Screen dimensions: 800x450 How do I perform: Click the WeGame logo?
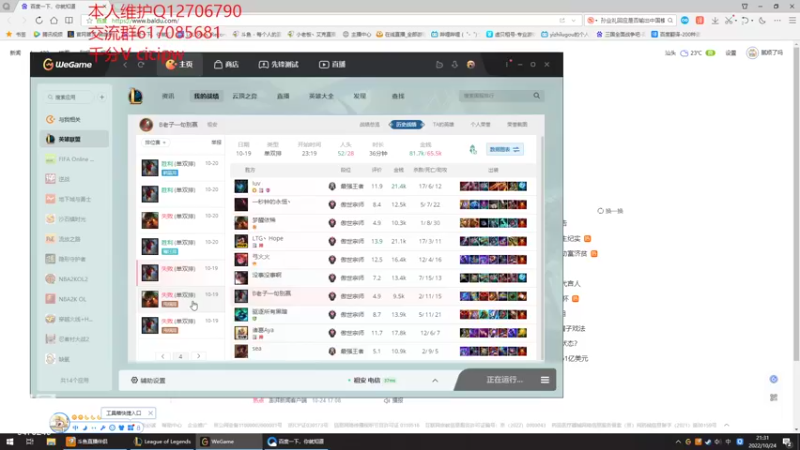(67, 64)
